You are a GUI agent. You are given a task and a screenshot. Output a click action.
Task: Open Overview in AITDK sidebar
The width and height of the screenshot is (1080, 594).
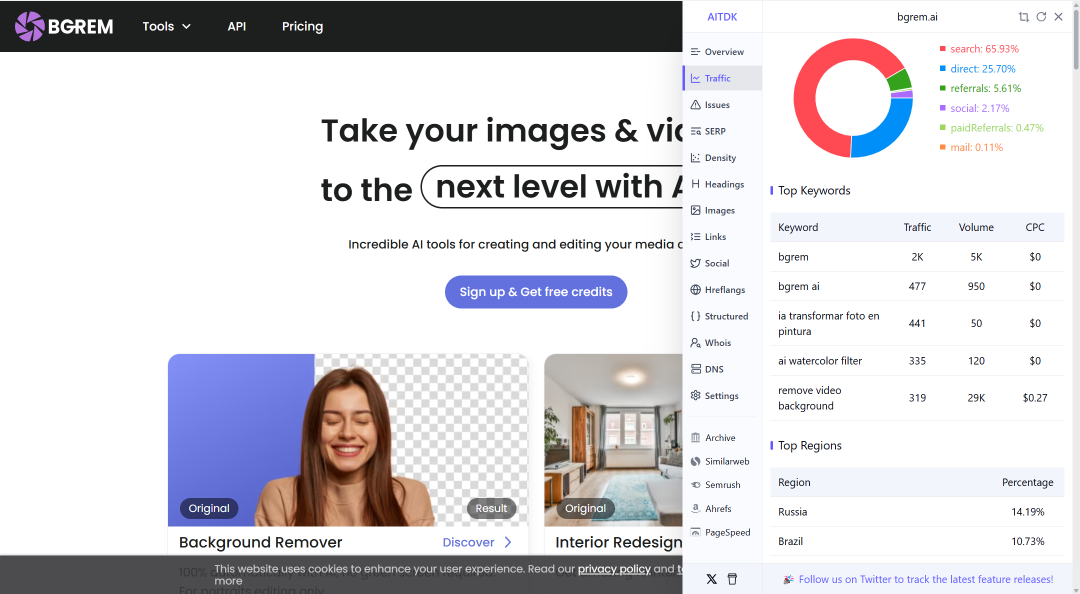coord(722,52)
